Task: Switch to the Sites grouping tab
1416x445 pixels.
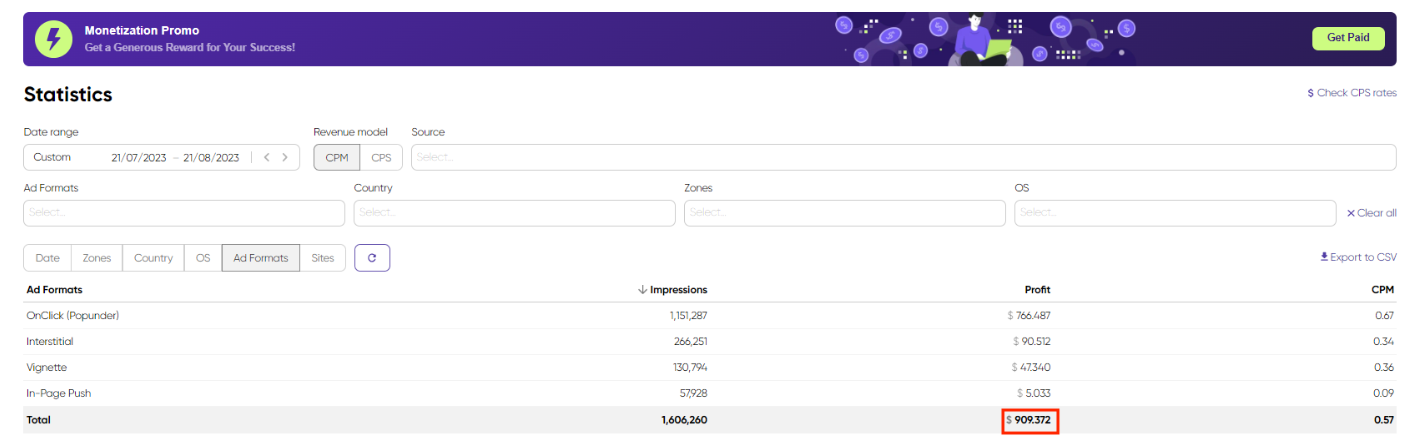Action: [x=323, y=258]
